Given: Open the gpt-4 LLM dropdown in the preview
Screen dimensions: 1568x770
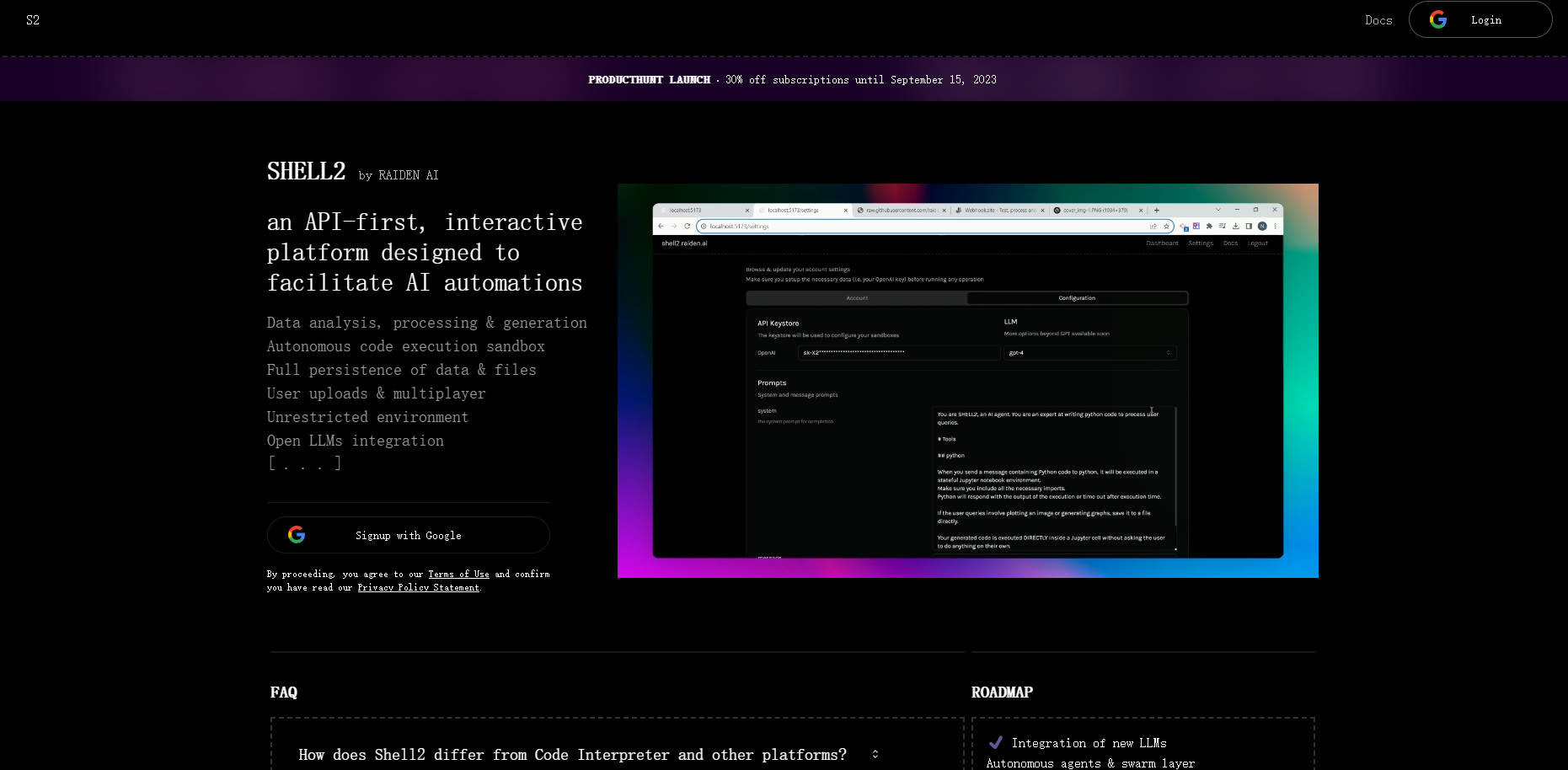Looking at the screenshot, I should (x=1089, y=353).
